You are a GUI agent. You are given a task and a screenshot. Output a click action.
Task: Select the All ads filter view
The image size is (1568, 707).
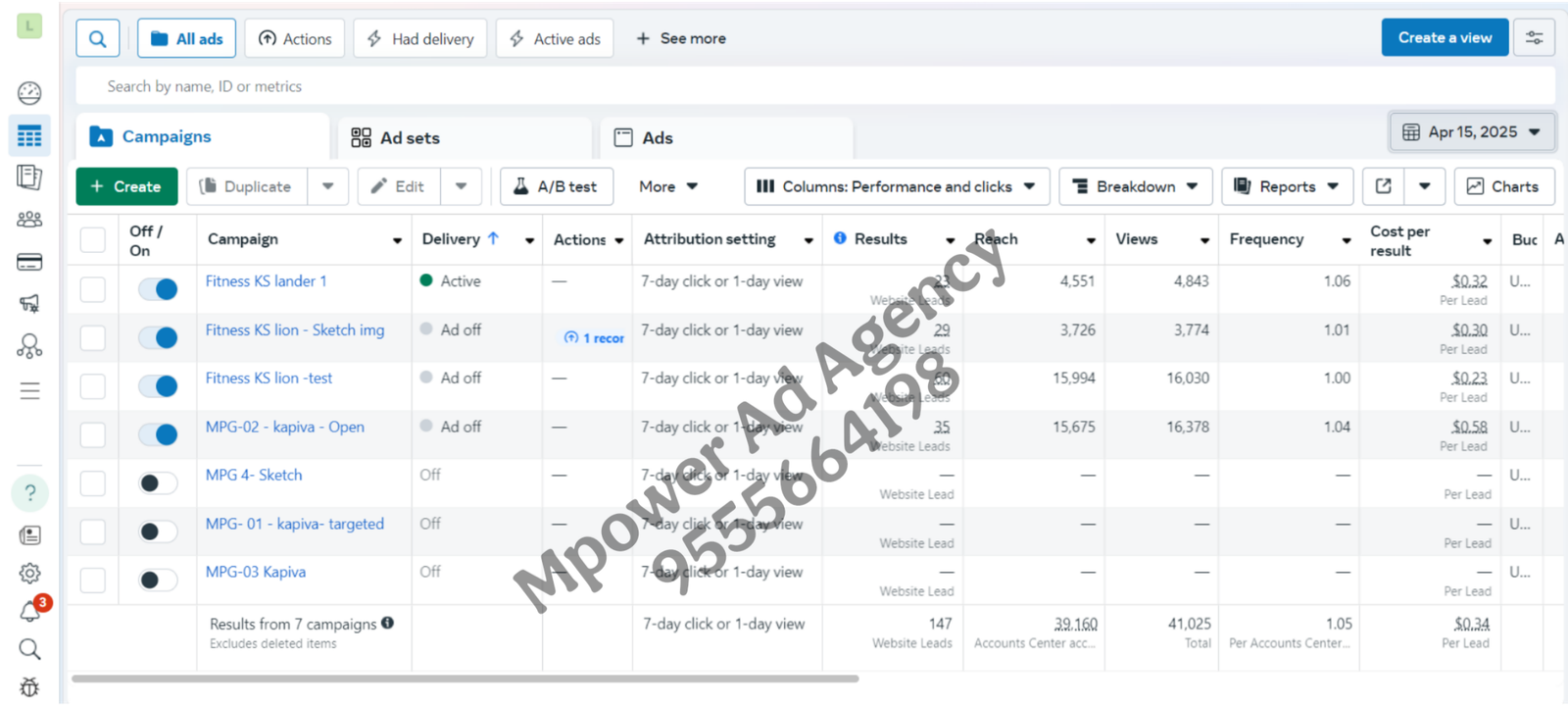pos(186,38)
